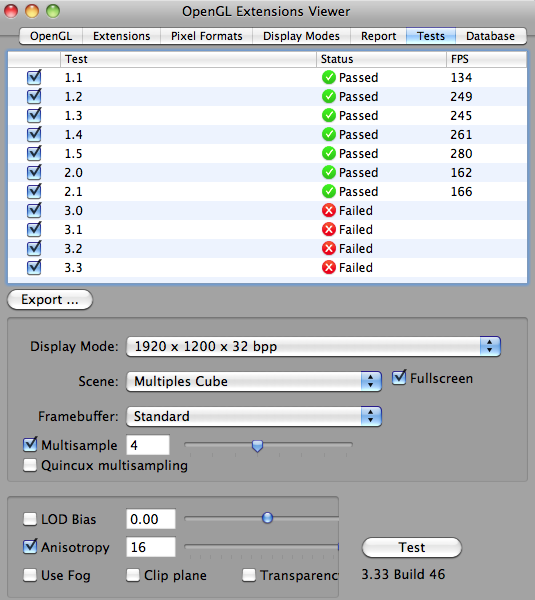Enable the Transparency checkbox
Screen dimensions: 535x600
click(x=249, y=575)
